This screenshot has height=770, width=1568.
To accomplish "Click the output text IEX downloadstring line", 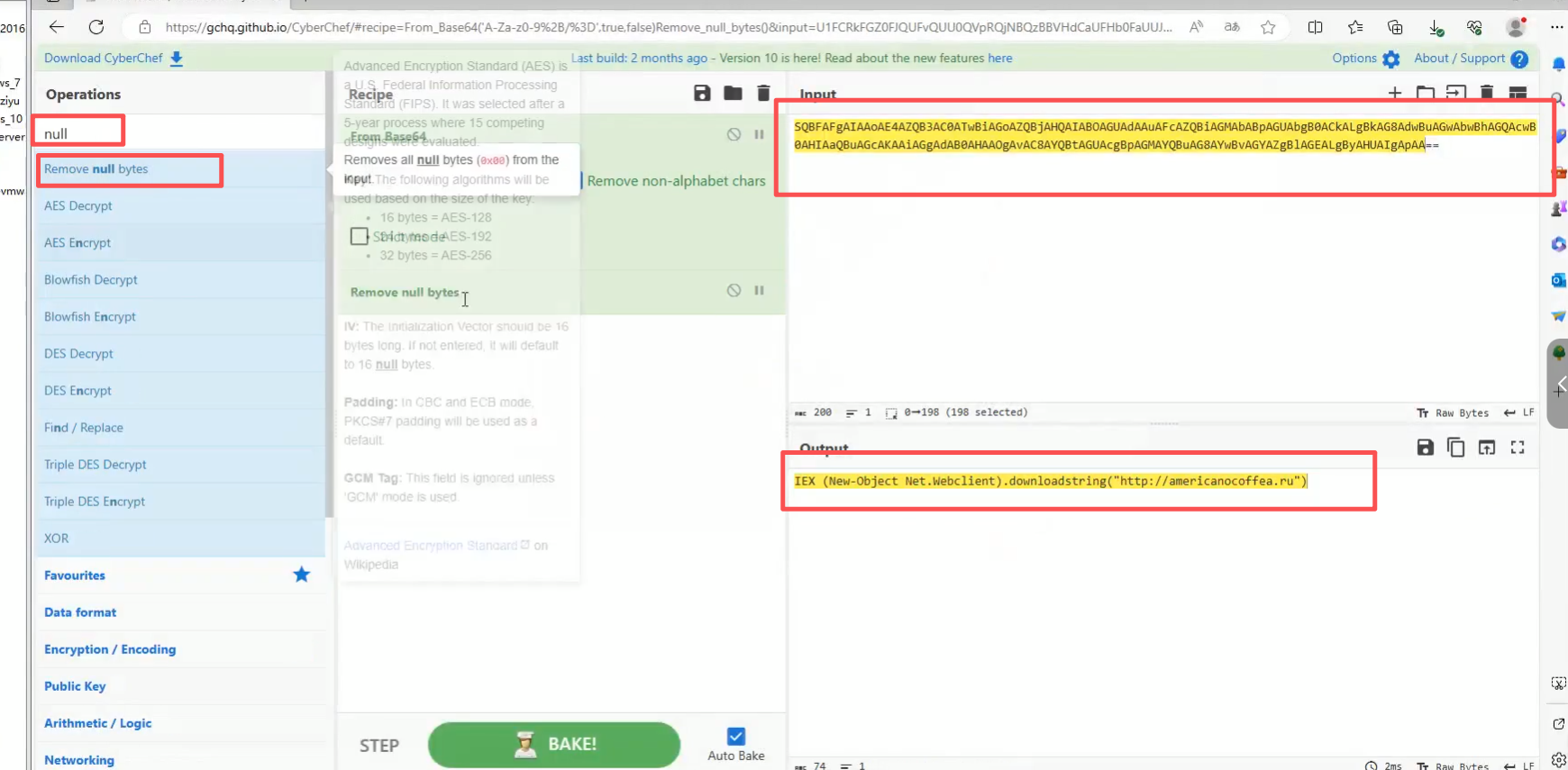I will (1050, 481).
